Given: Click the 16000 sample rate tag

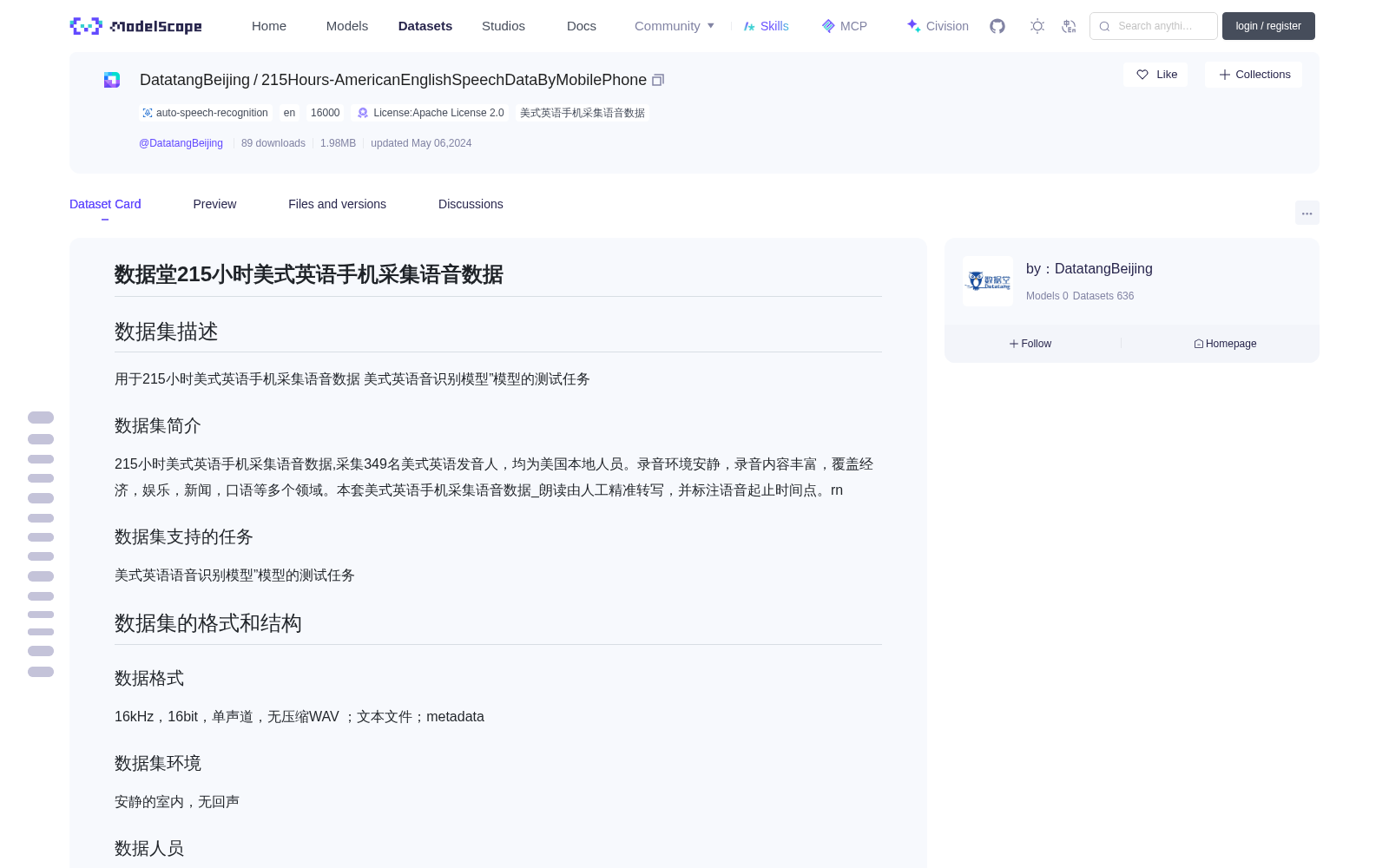Looking at the screenshot, I should pos(325,113).
